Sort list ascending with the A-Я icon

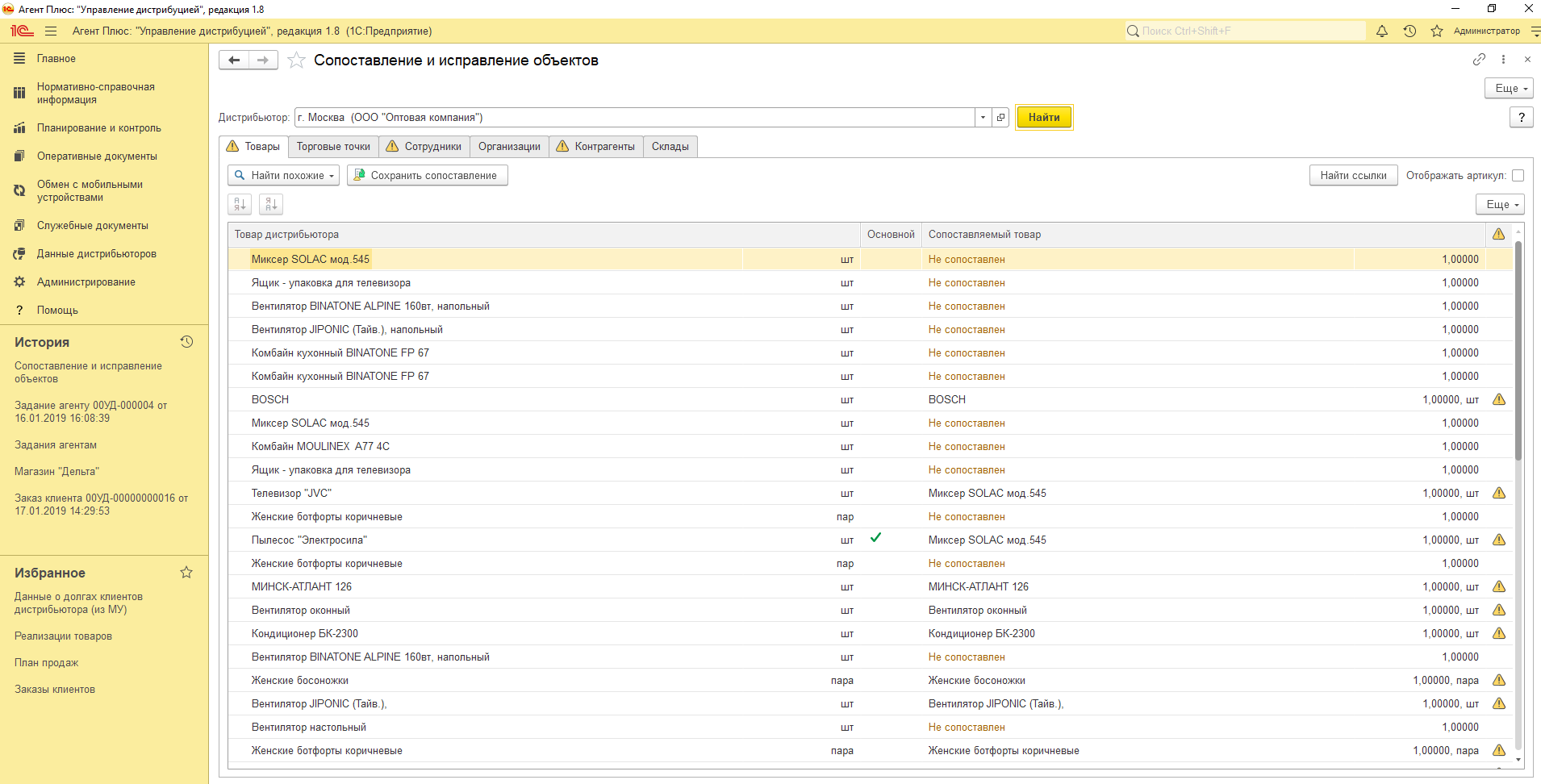240,204
